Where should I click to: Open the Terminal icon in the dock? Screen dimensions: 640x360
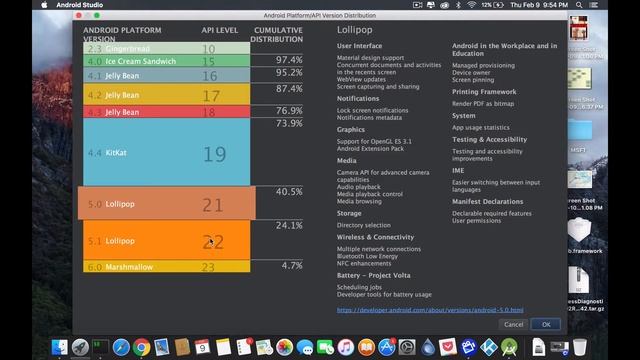point(100,347)
